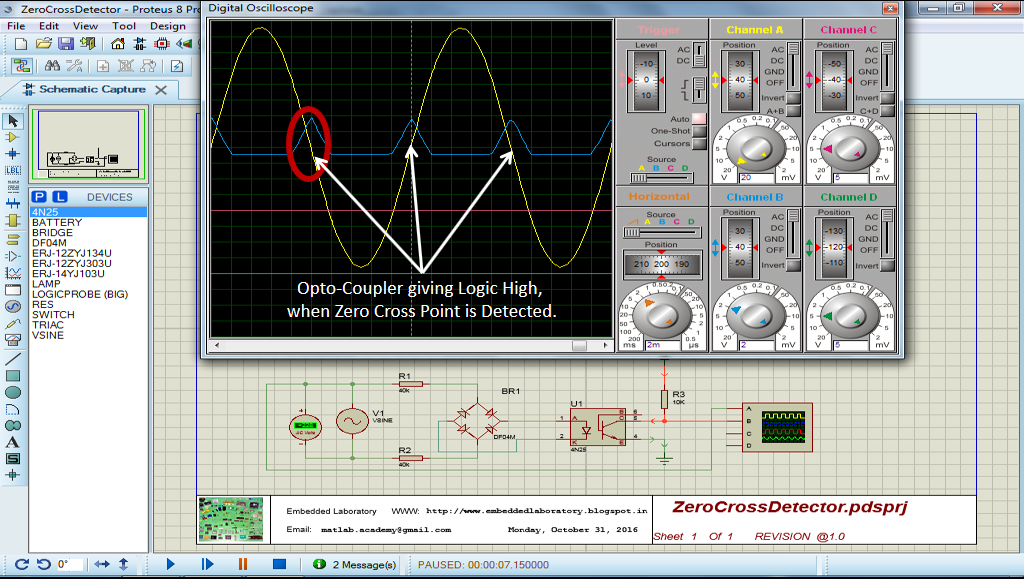Click the P pick-devices button
The image size is (1024, 579).
pyautogui.click(x=38, y=197)
